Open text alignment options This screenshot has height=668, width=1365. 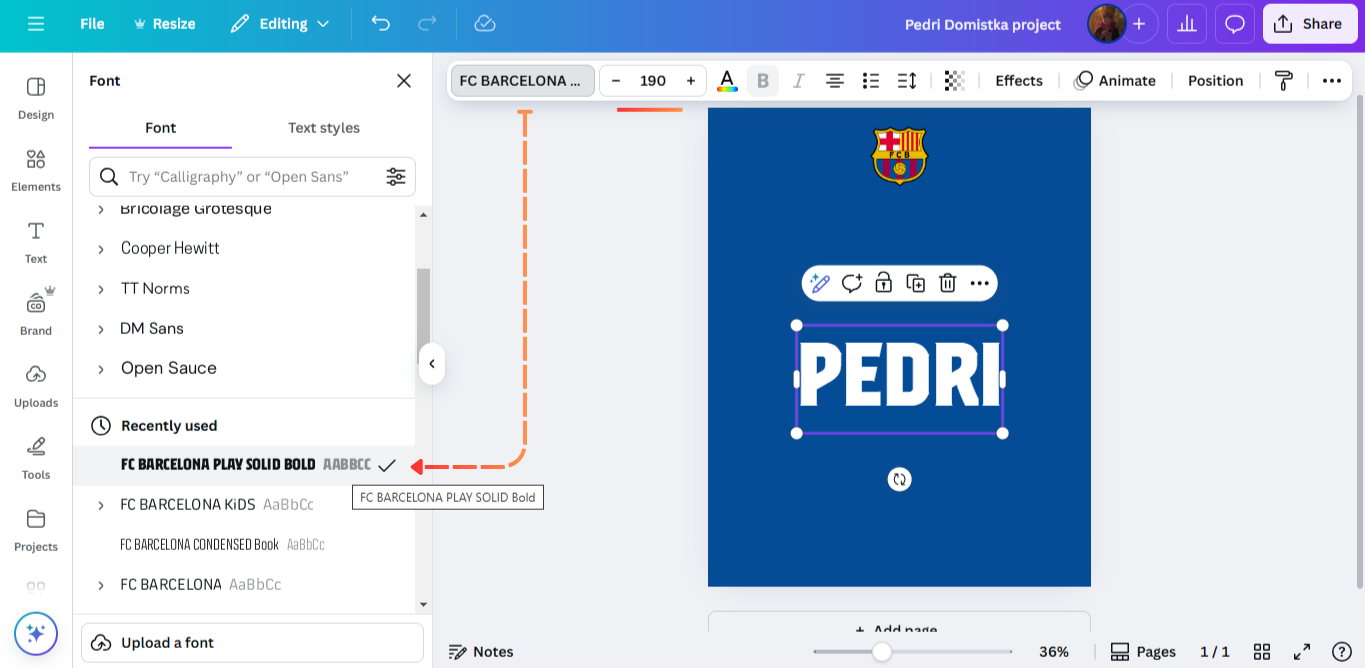point(835,81)
